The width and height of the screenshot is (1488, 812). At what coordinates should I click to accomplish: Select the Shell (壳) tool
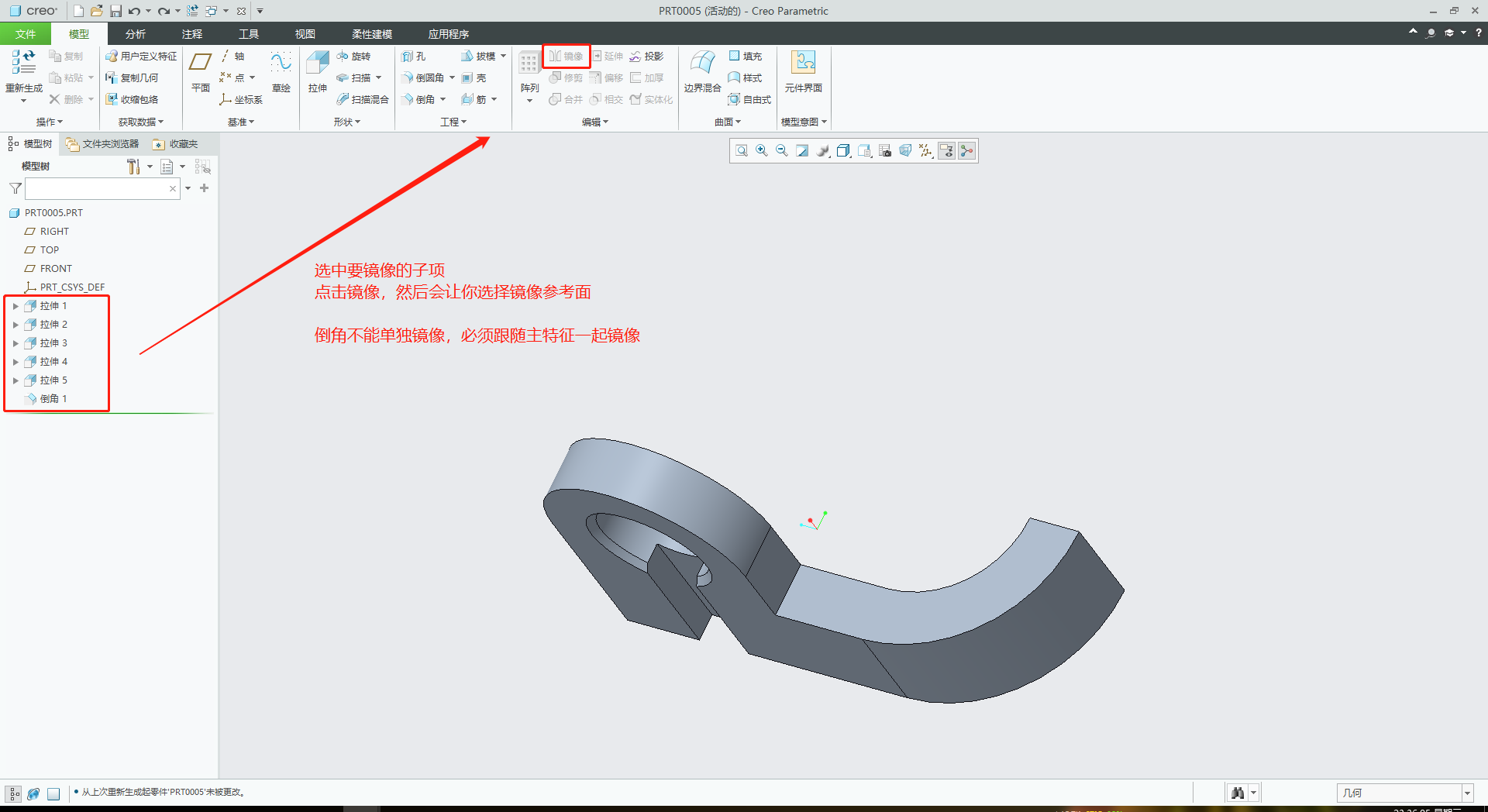(474, 77)
